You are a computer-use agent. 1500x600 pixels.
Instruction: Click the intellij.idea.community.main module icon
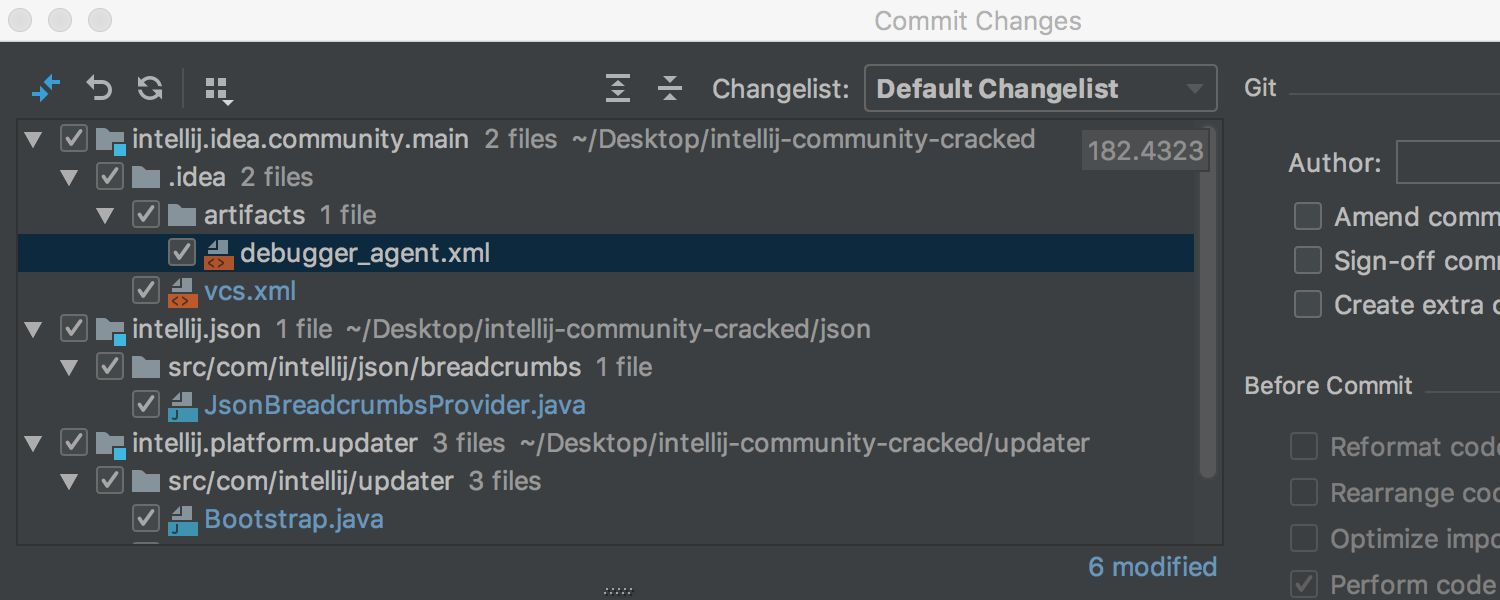click(x=110, y=140)
